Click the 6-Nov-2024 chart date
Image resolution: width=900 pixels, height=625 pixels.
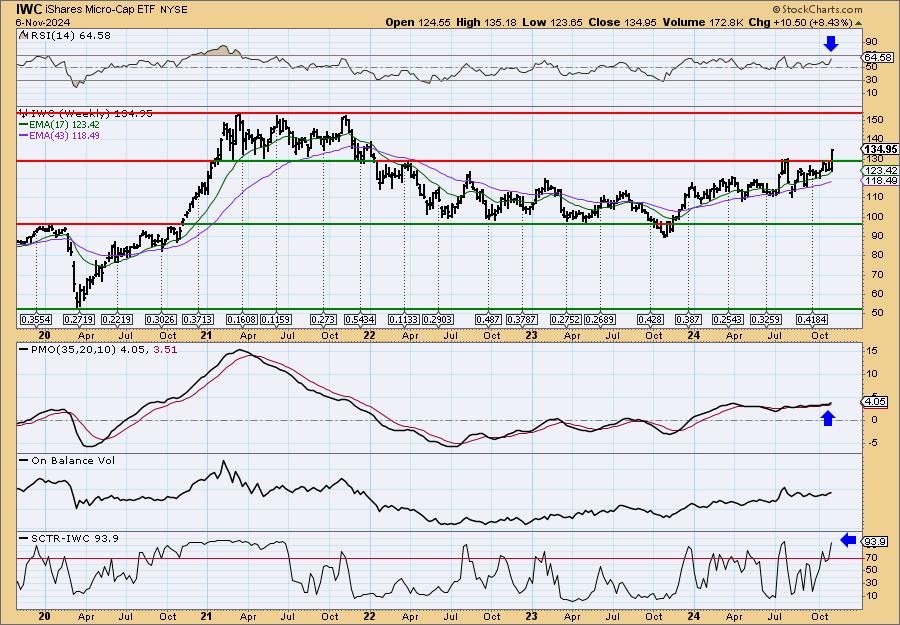(43, 22)
